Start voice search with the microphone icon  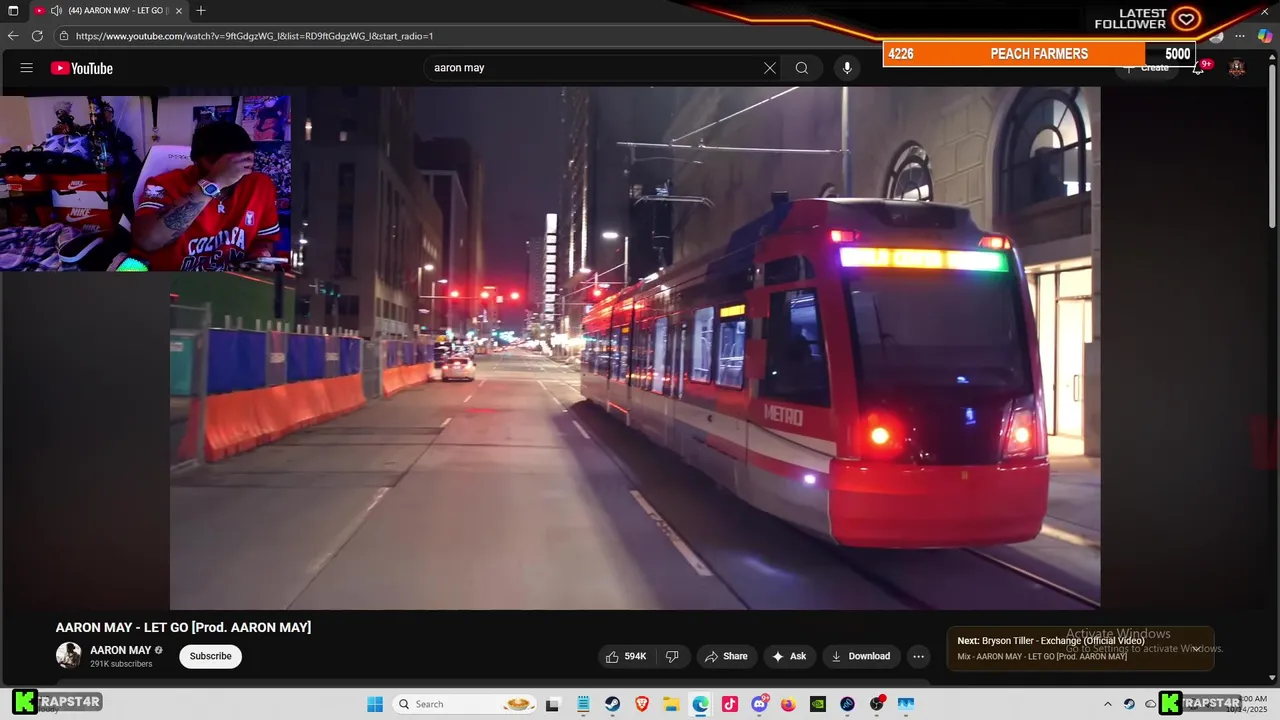click(x=847, y=68)
